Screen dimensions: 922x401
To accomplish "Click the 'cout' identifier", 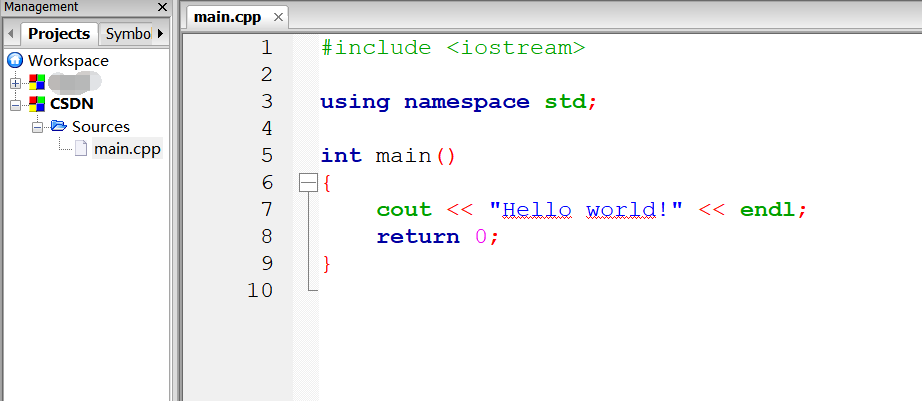I will click(x=404, y=210).
